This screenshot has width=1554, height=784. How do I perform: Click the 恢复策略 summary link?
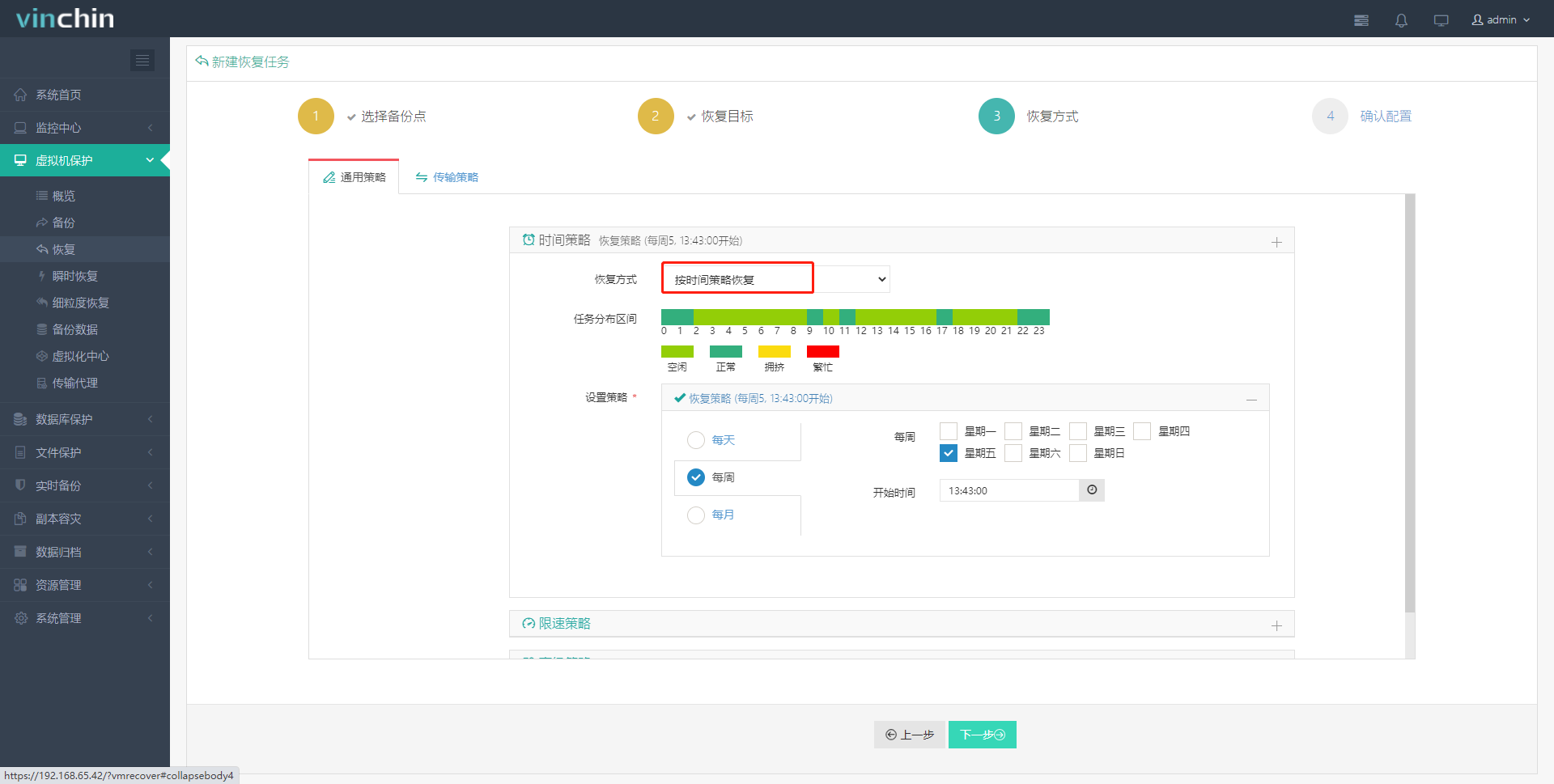coord(760,398)
